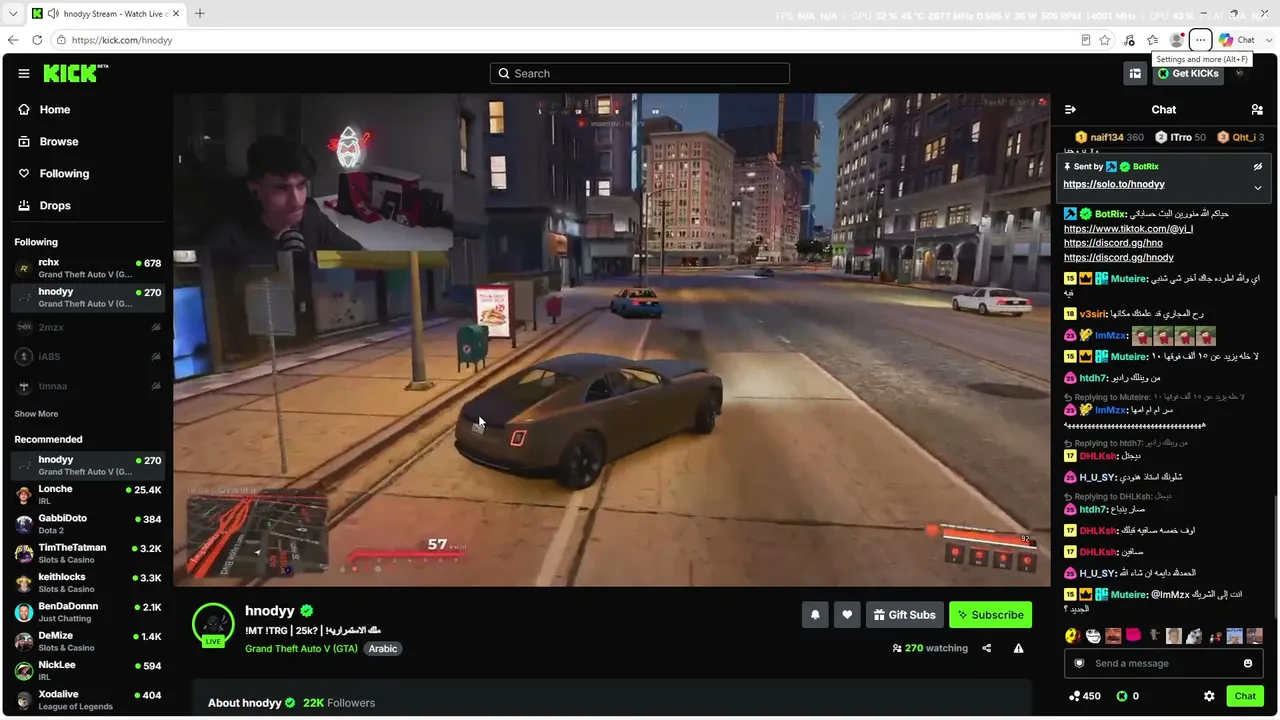The height and width of the screenshot is (720, 1280).
Task: Open offline channel iABS
Action: coord(88,357)
